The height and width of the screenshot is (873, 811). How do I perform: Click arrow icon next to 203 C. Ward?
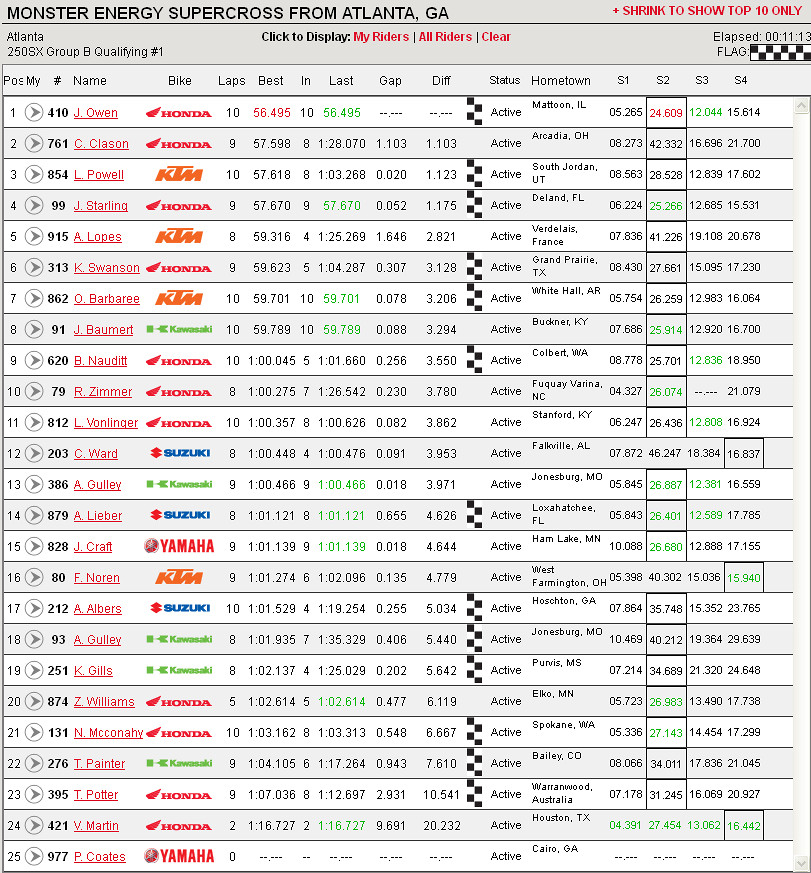(34, 453)
